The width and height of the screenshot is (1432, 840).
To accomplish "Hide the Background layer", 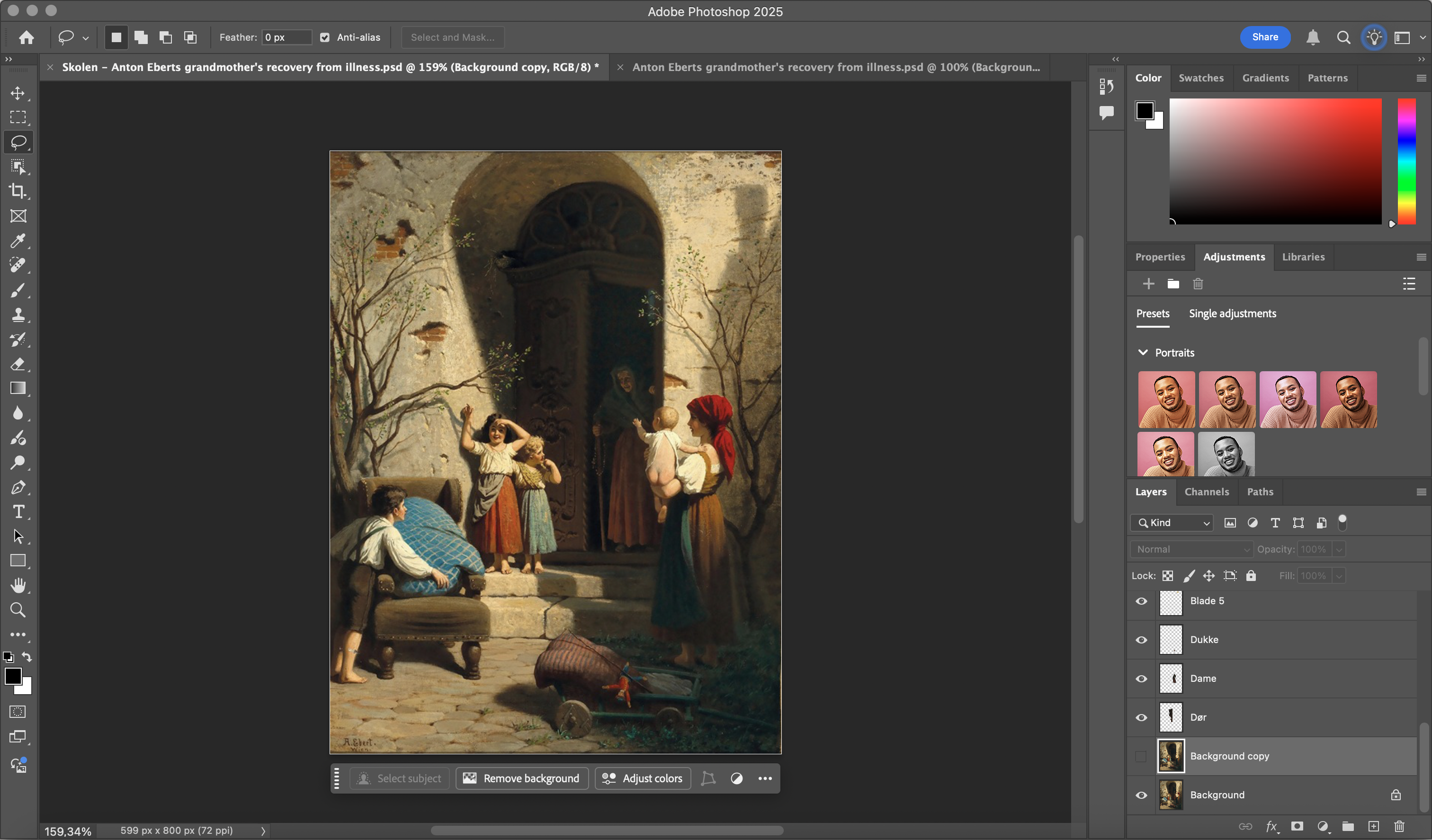I will pyautogui.click(x=1141, y=795).
